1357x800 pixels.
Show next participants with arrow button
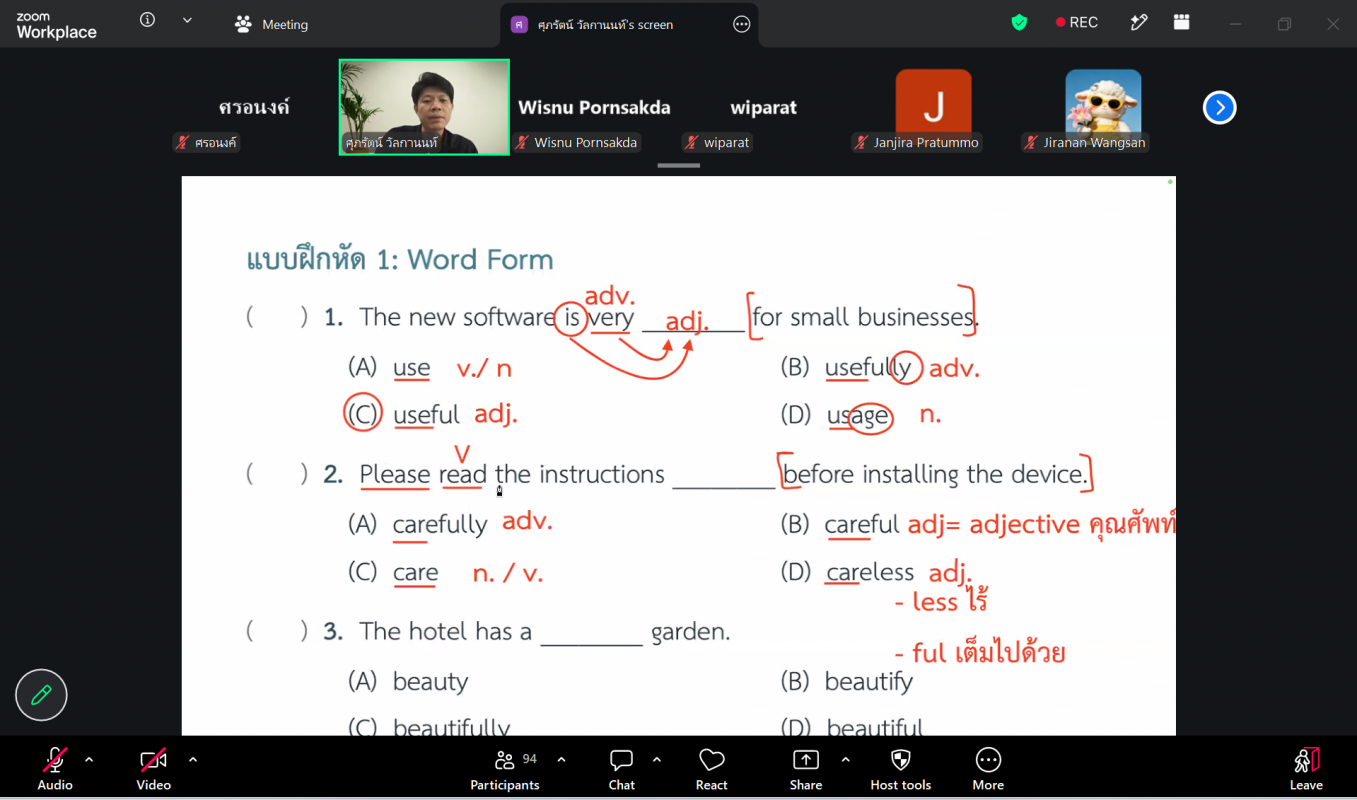pyautogui.click(x=1219, y=107)
